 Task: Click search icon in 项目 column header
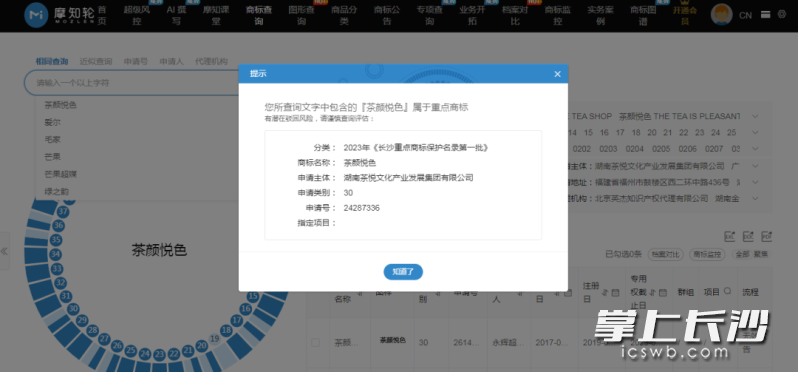727,292
